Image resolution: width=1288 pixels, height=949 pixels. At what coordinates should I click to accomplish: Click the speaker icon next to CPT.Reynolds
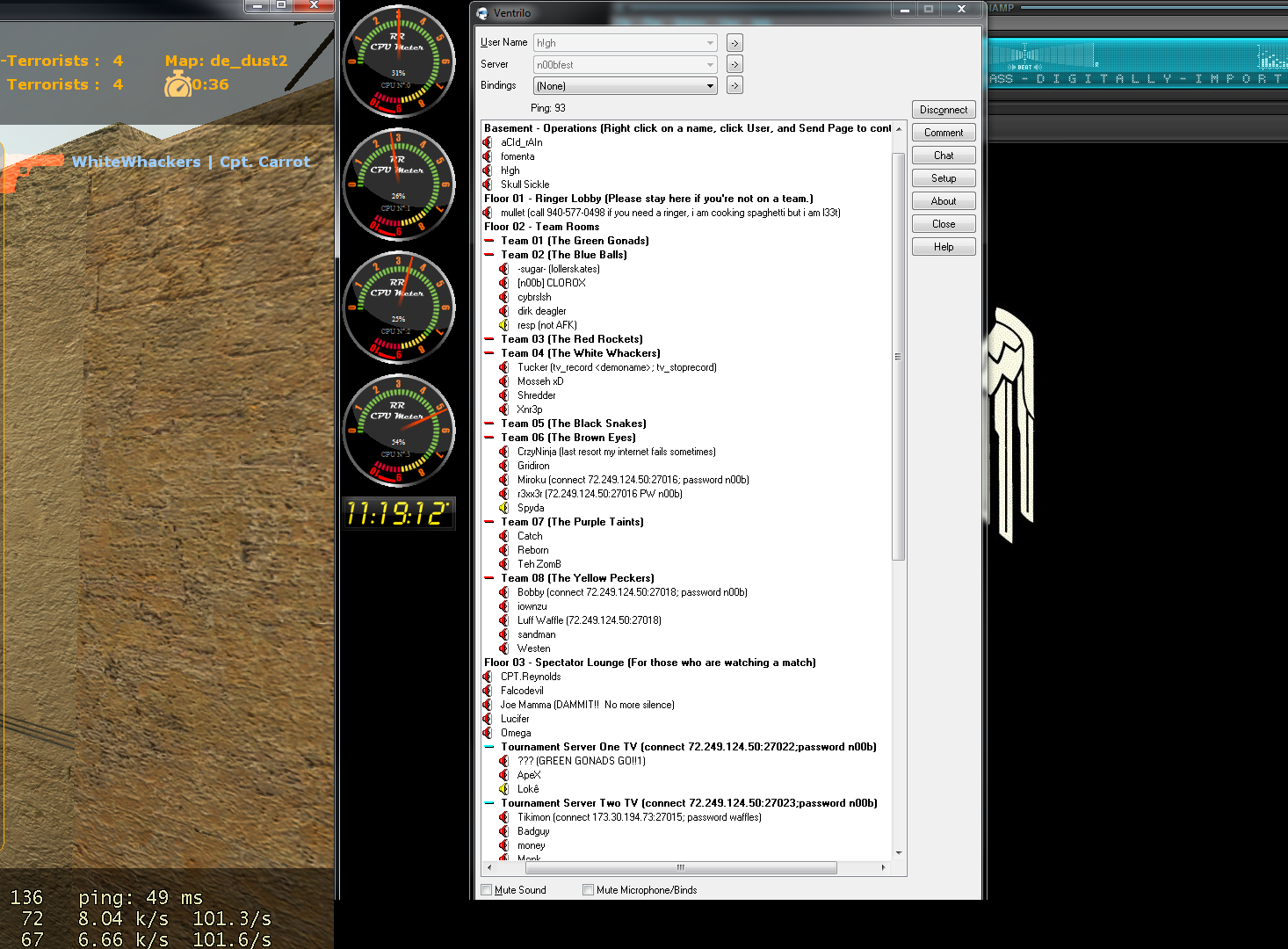coord(488,677)
